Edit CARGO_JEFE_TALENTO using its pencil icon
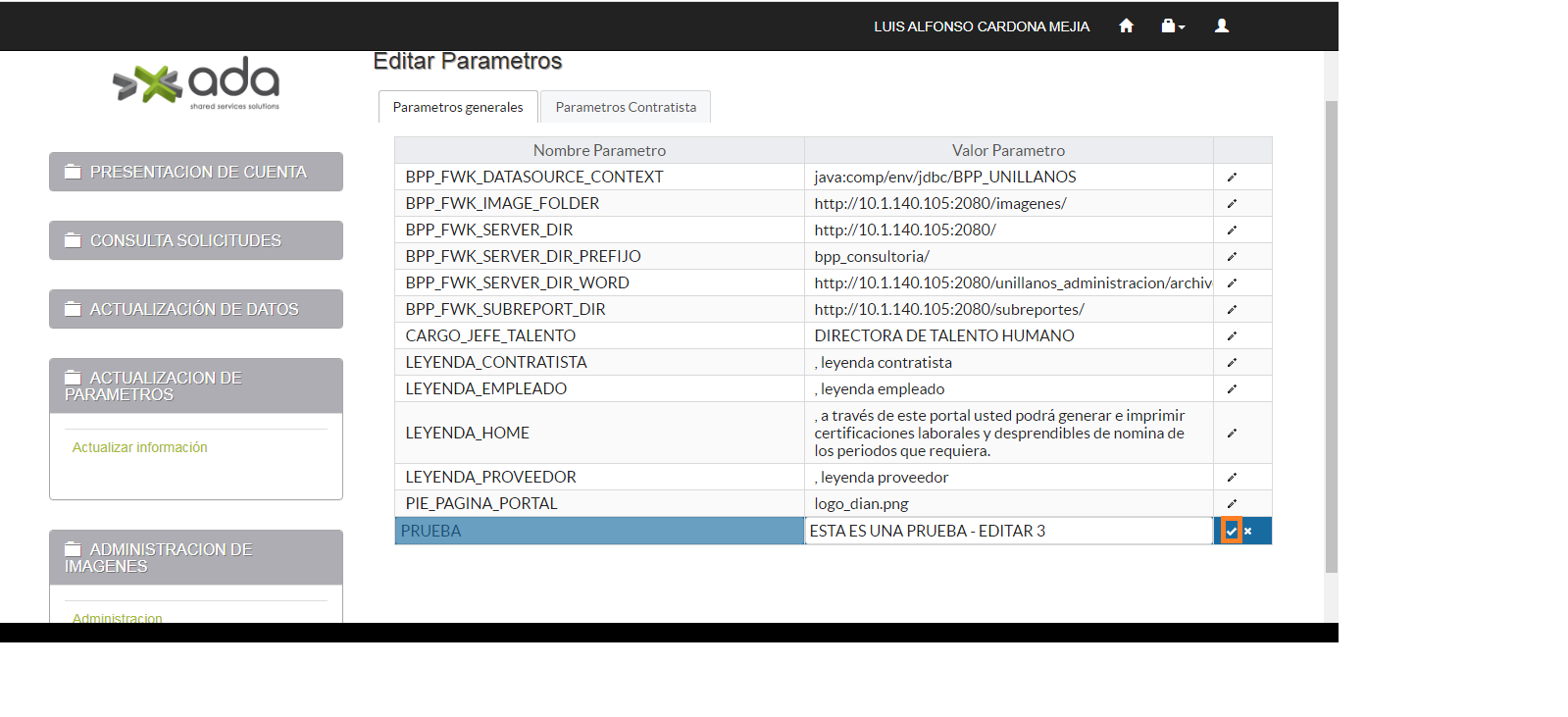Image resolution: width=1568 pixels, height=717 pixels. pyautogui.click(x=1232, y=336)
